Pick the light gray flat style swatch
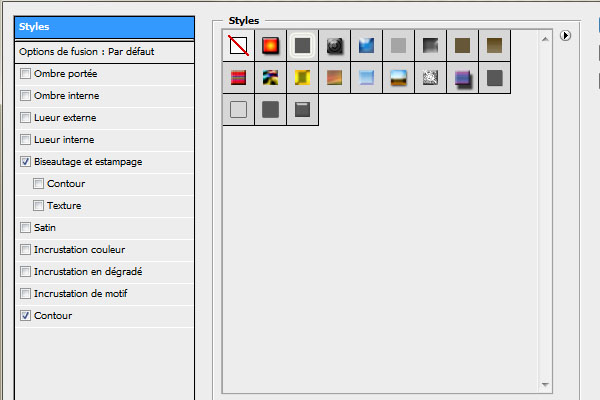Screen dimensions: 600x400 click(398, 46)
